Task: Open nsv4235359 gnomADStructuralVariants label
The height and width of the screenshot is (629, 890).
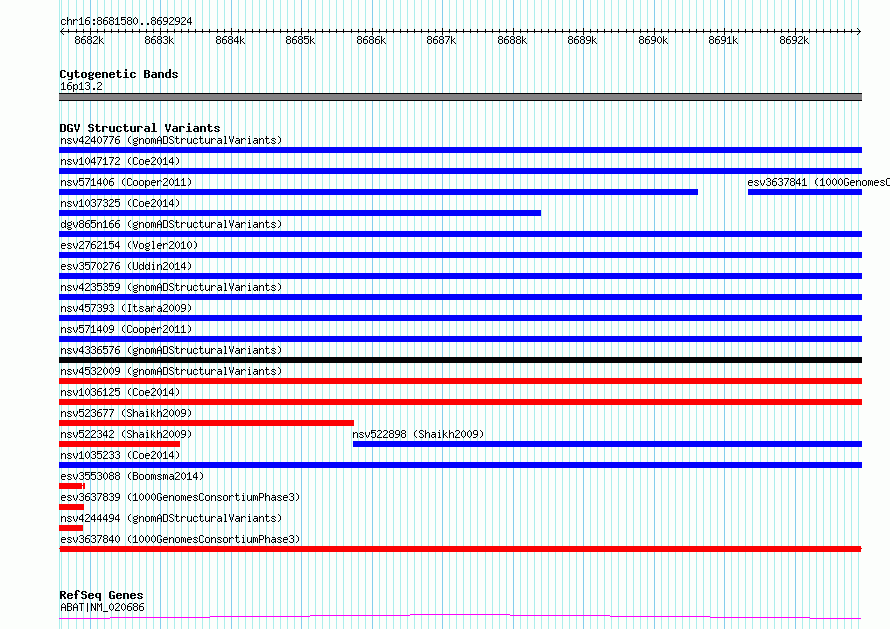Action: pos(171,287)
